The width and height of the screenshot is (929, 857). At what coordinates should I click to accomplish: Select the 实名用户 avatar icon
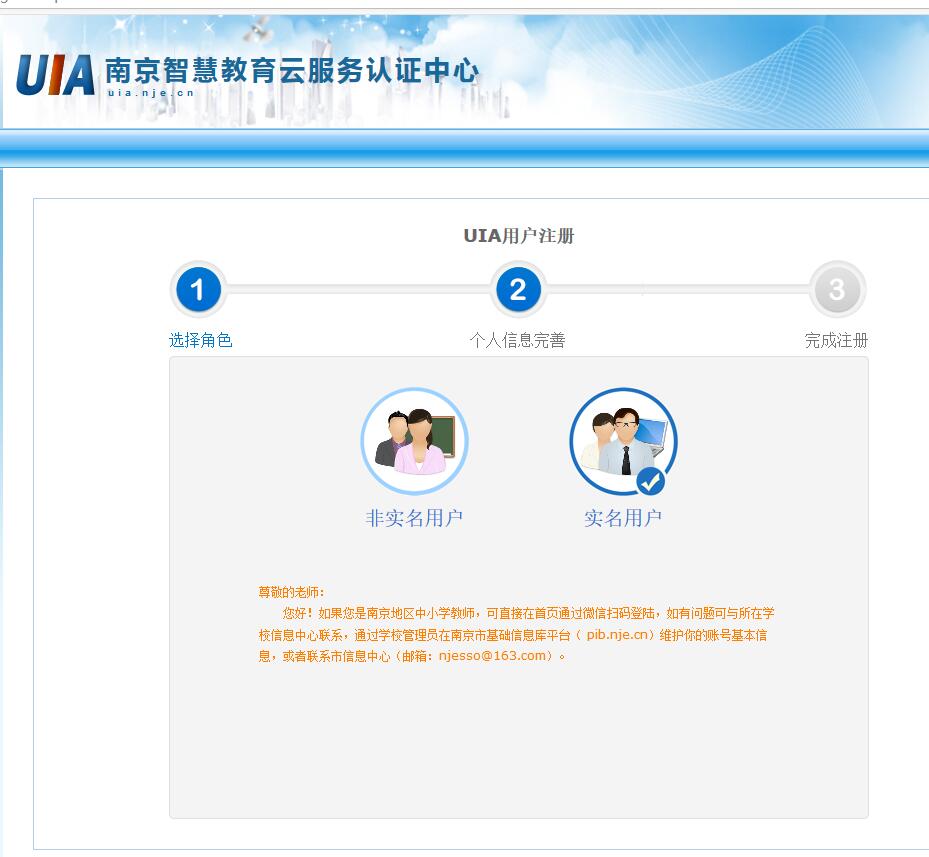click(x=623, y=441)
